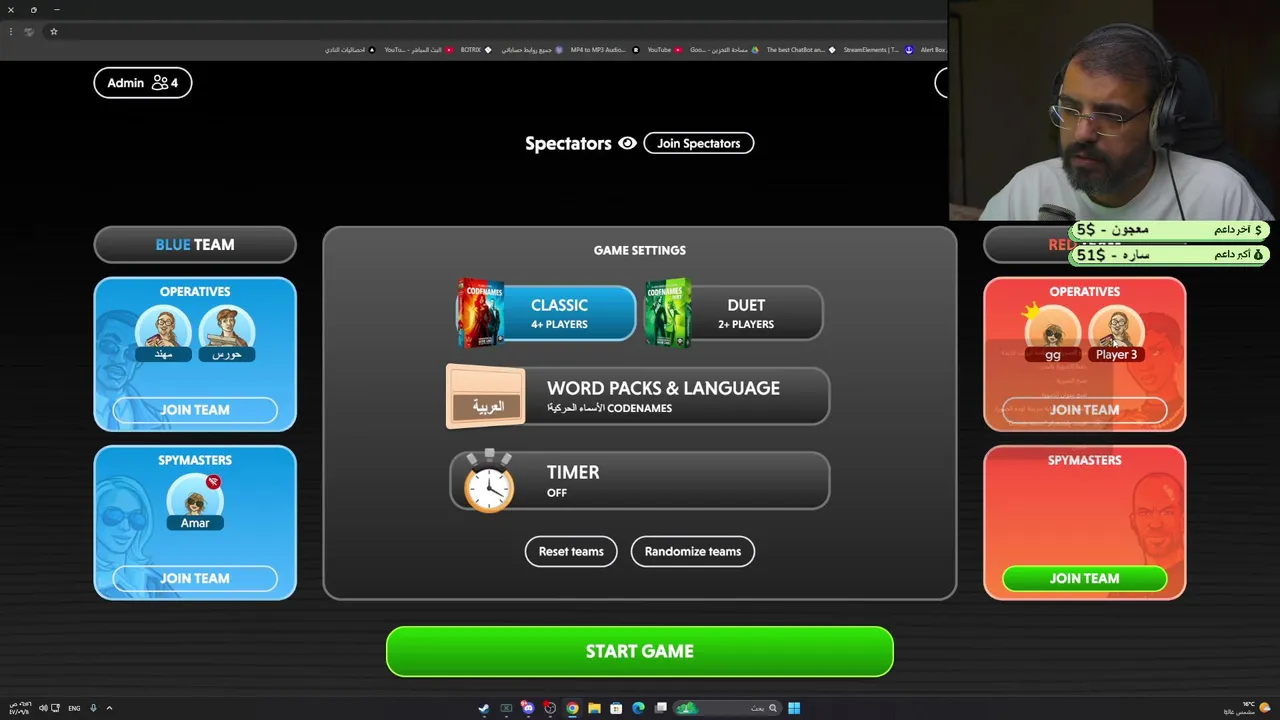Switch to Chrome in the taskbar
Image resolution: width=1280 pixels, height=720 pixels.
tap(572, 708)
